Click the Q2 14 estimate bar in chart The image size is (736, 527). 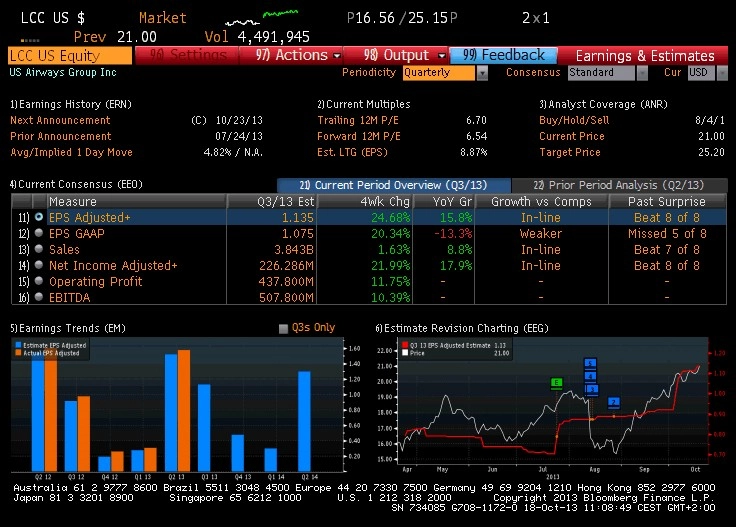[x=304, y=421]
